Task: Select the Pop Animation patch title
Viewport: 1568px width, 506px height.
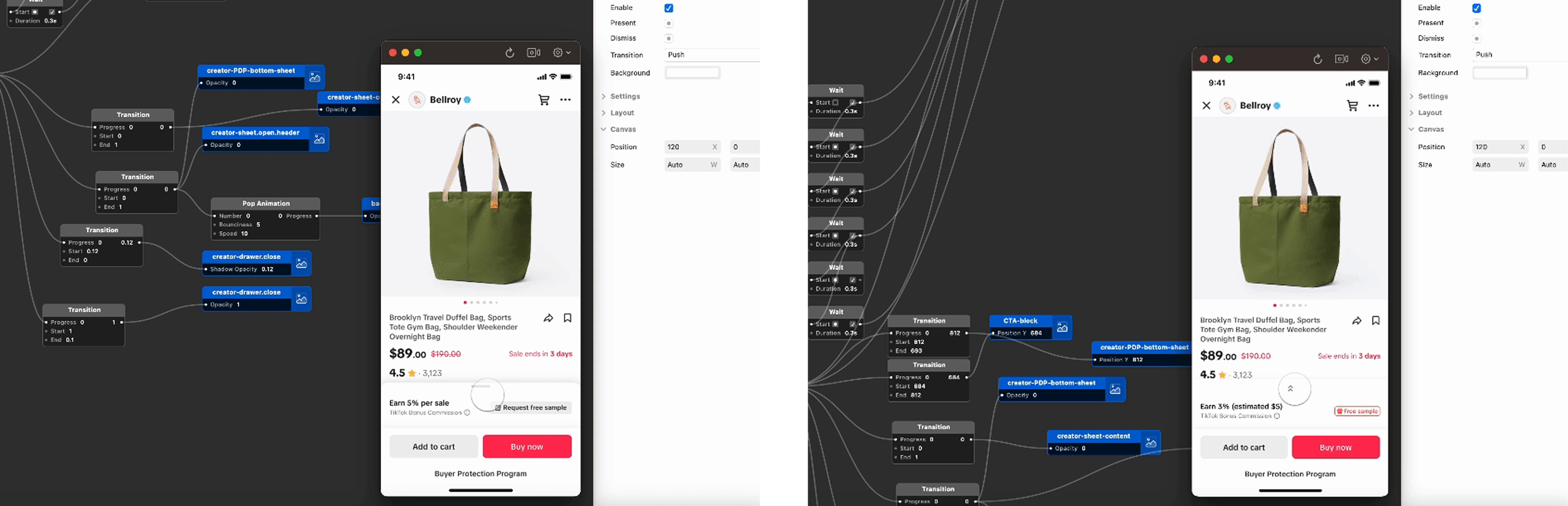Action: click(x=266, y=203)
